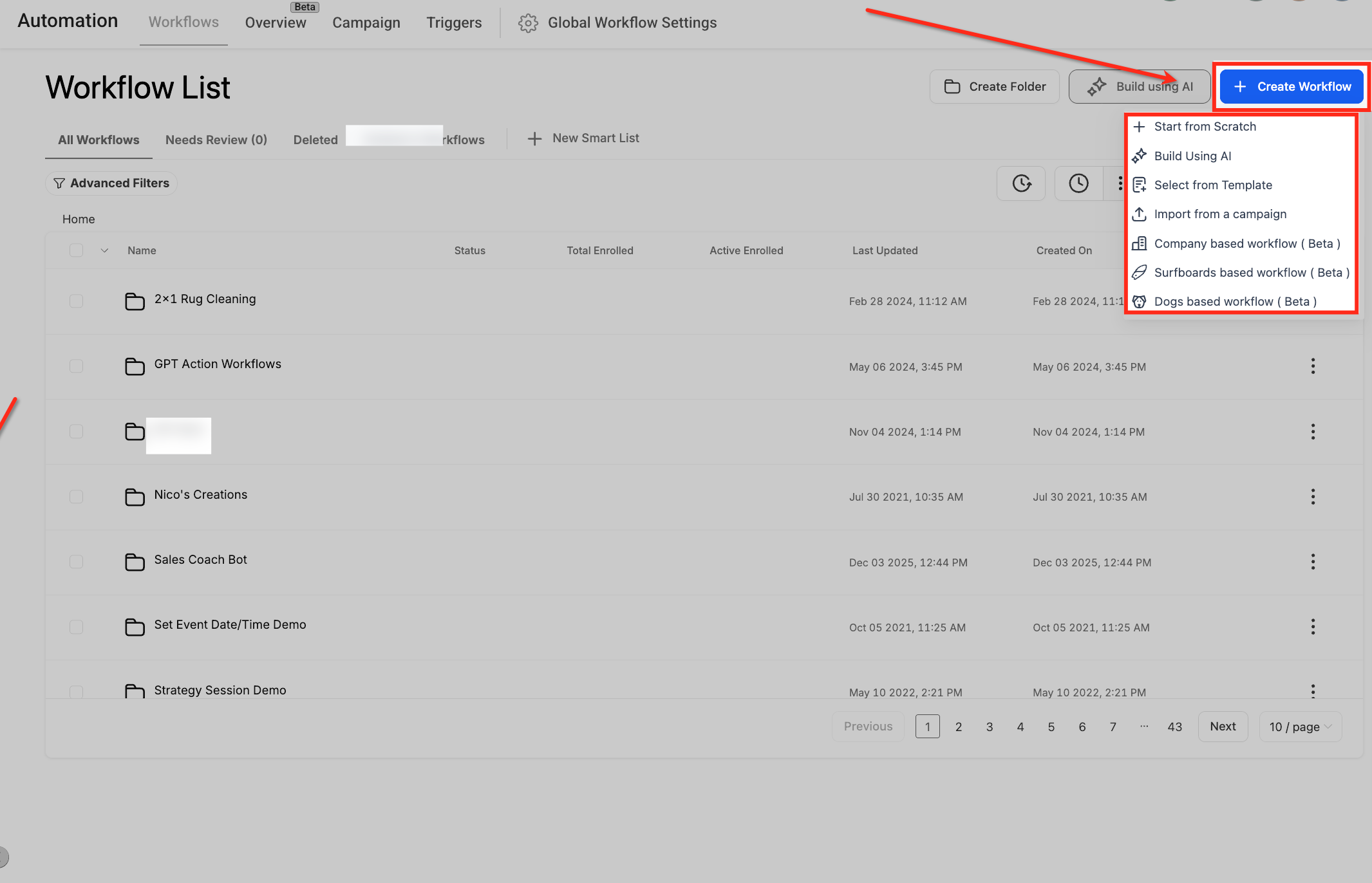Click the Status column header
Image resolution: width=1372 pixels, height=883 pixels.
(x=469, y=250)
